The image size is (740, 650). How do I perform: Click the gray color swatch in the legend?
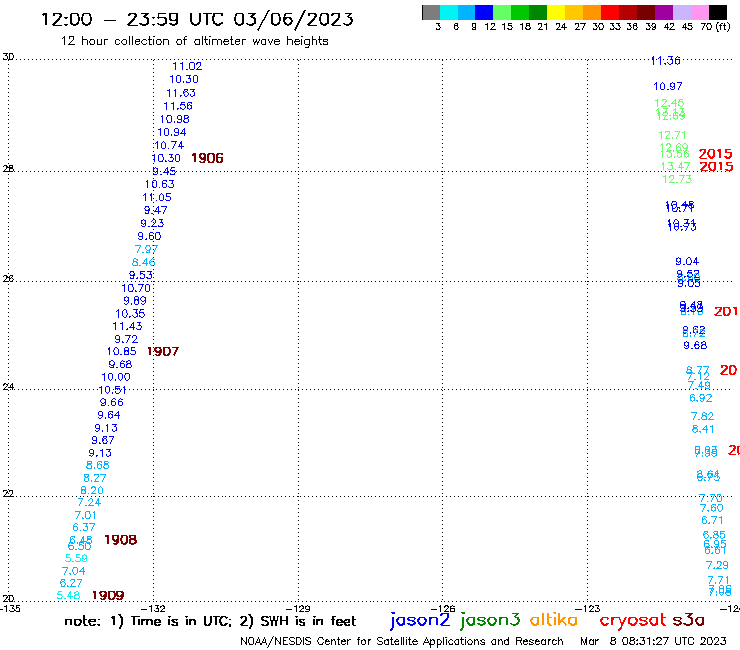[x=431, y=12]
